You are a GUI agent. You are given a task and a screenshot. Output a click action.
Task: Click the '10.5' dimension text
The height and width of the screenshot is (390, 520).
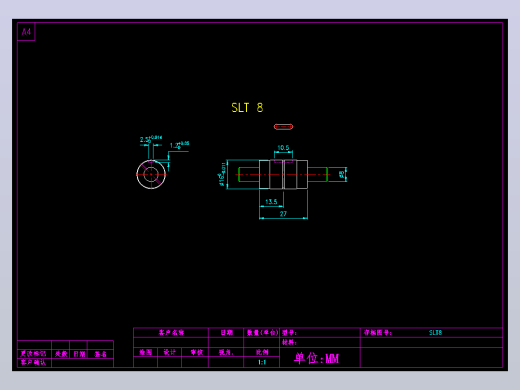click(283, 148)
